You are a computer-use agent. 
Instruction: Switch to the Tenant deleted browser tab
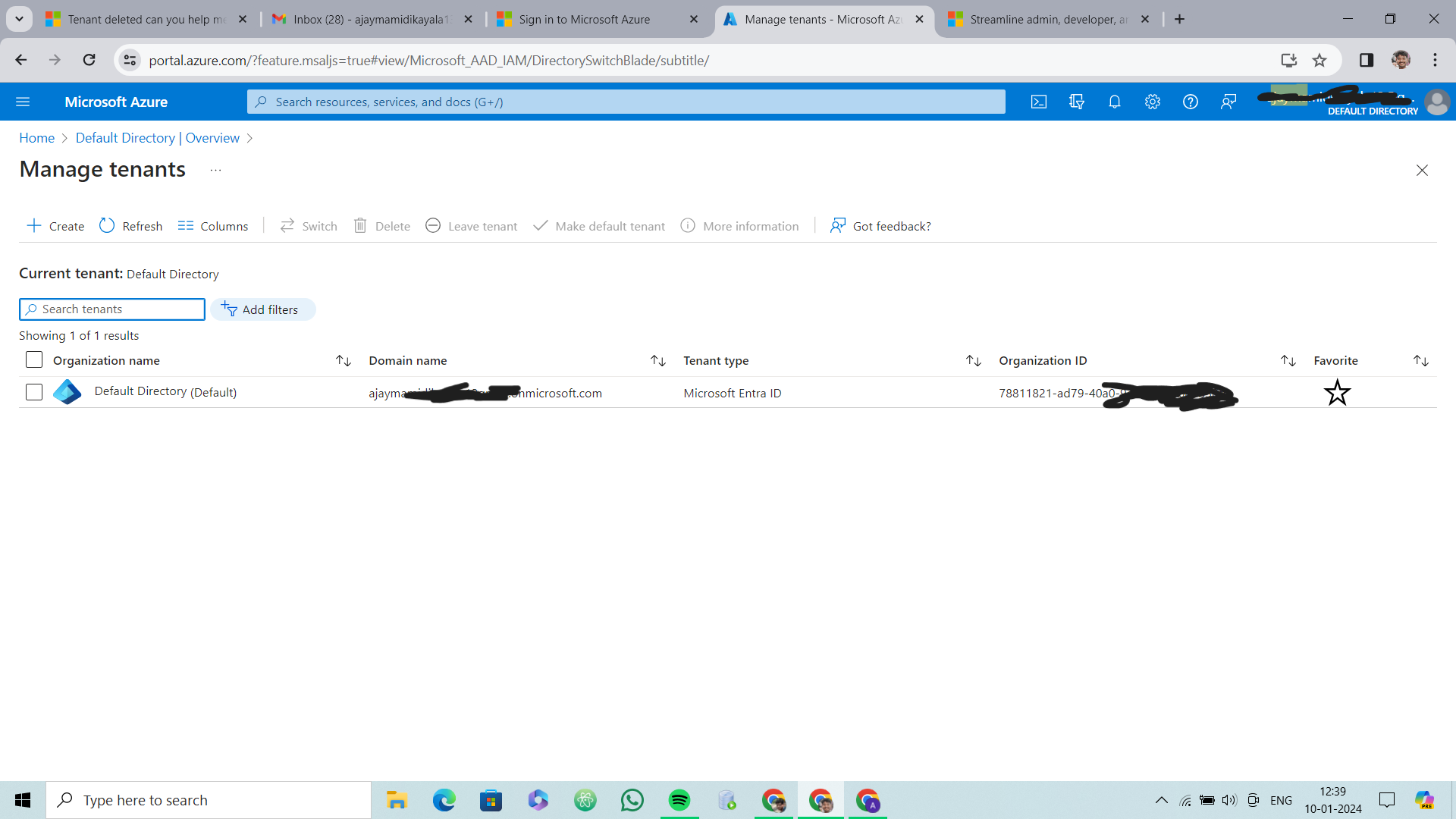pos(146,20)
